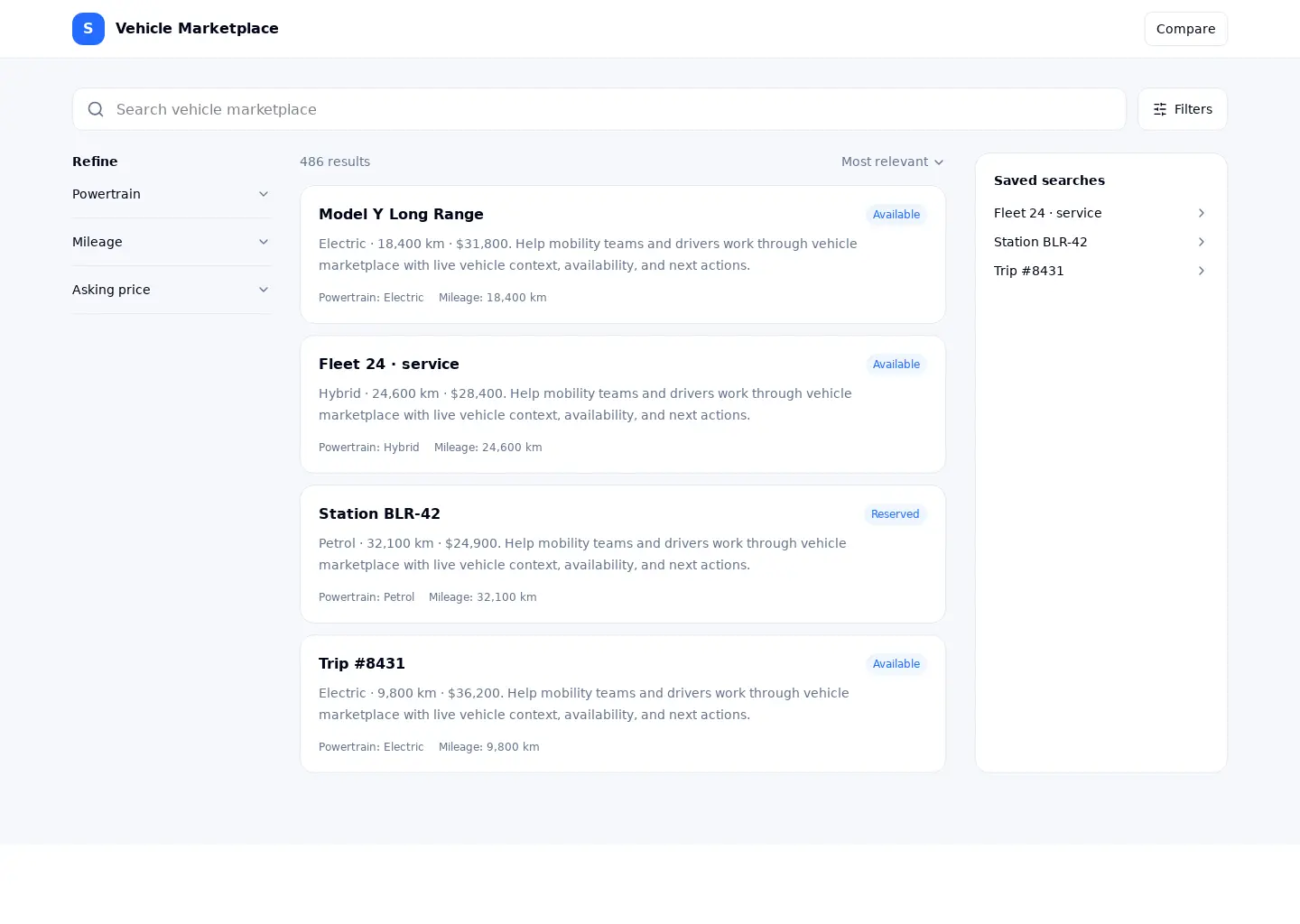Click Mileage: 18,400 km tag
The image size is (1300, 924).
(x=493, y=298)
